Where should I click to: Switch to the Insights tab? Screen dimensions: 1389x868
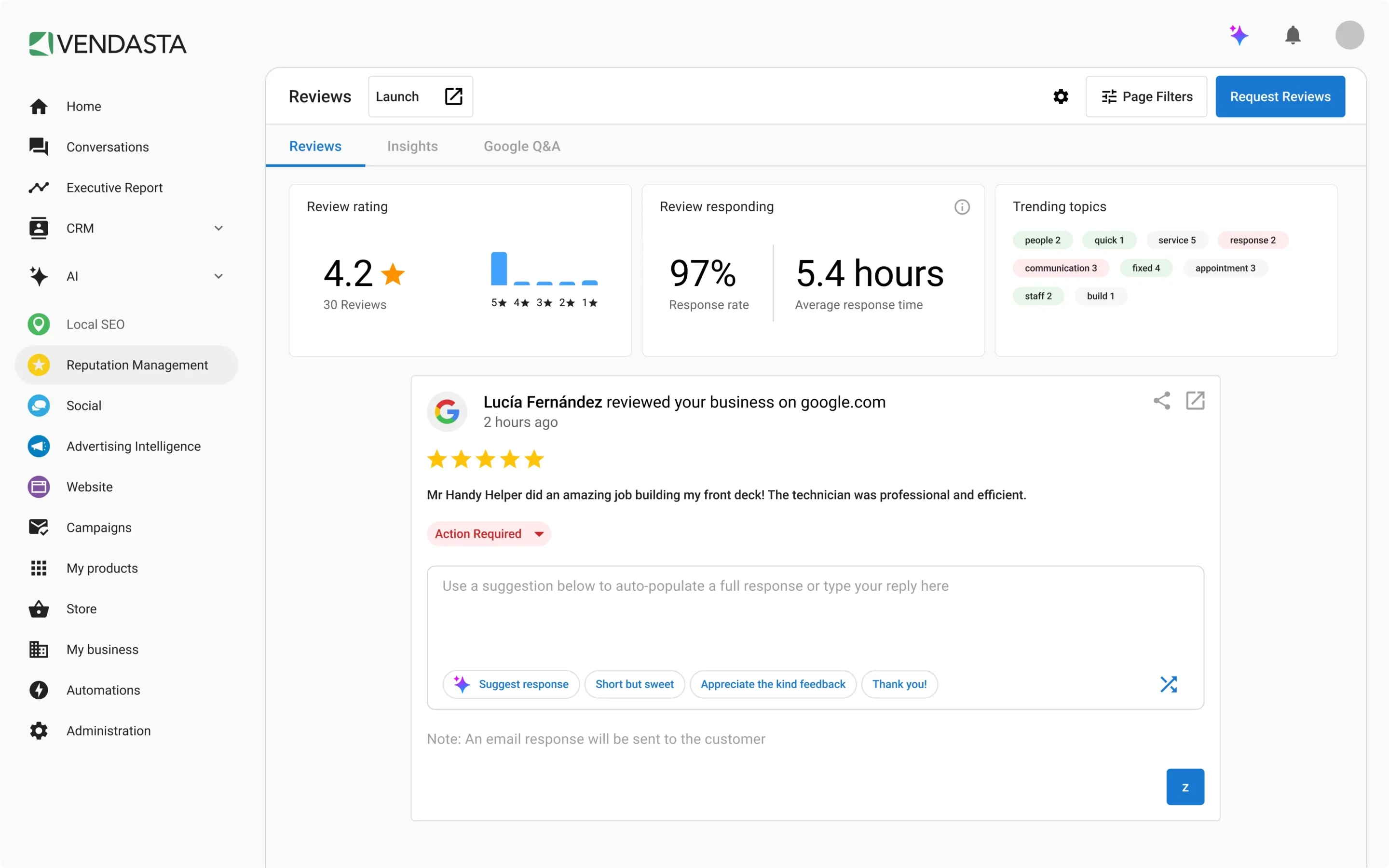pyautogui.click(x=413, y=147)
